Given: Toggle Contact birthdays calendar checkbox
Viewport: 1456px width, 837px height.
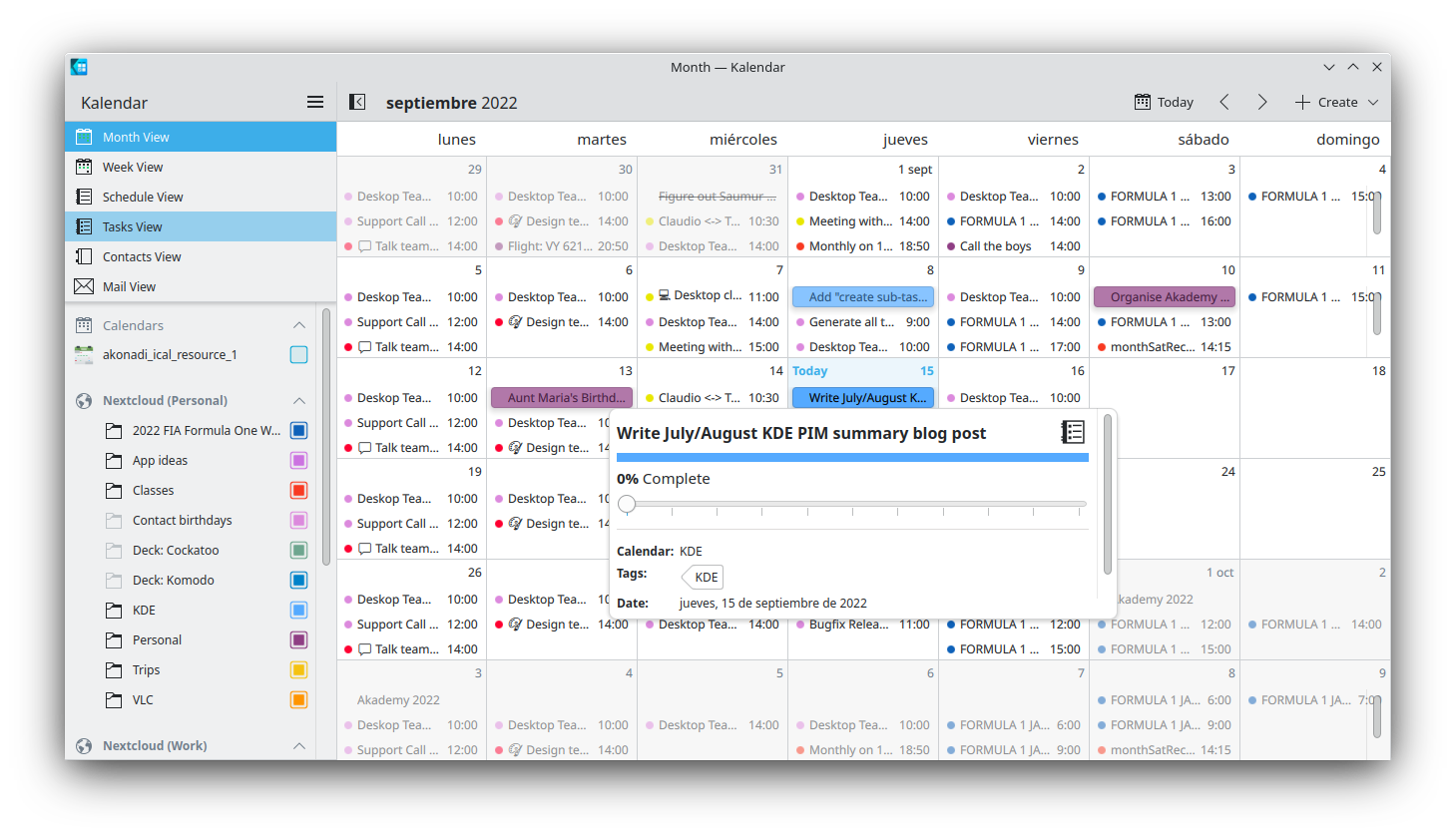Looking at the screenshot, I should point(298,520).
